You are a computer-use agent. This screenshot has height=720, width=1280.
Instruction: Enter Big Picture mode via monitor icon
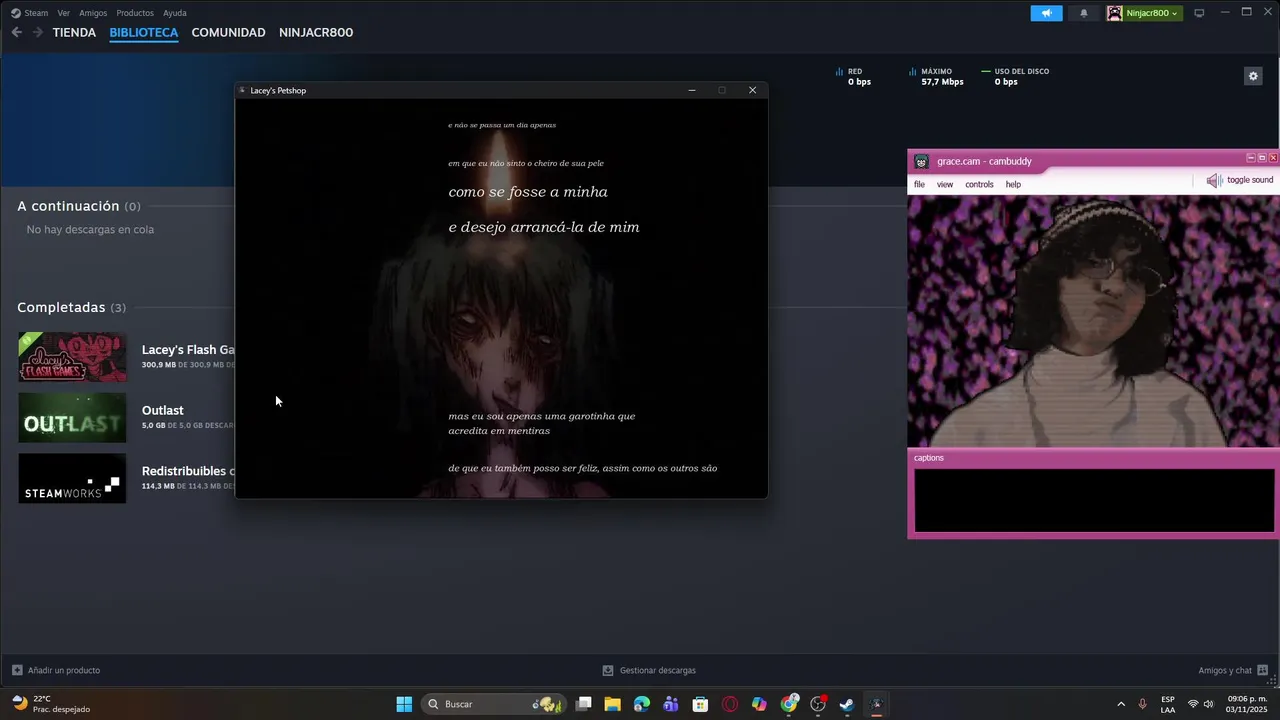1199,13
